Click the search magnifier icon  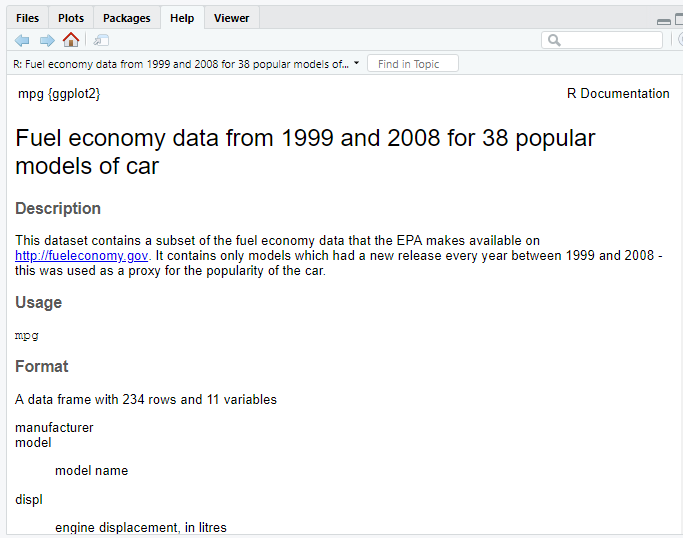[554, 40]
